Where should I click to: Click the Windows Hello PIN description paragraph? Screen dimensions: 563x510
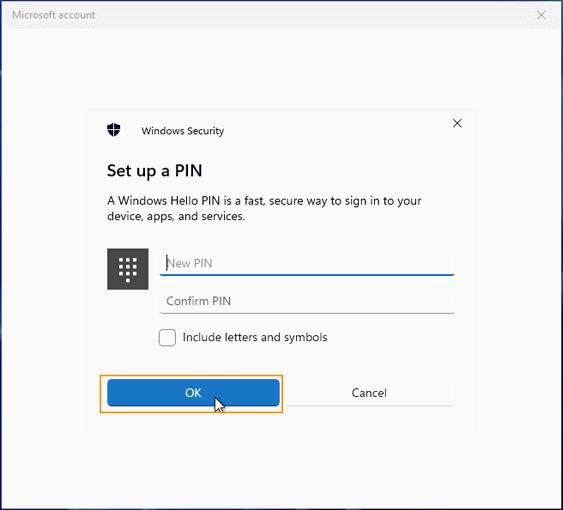[264, 208]
